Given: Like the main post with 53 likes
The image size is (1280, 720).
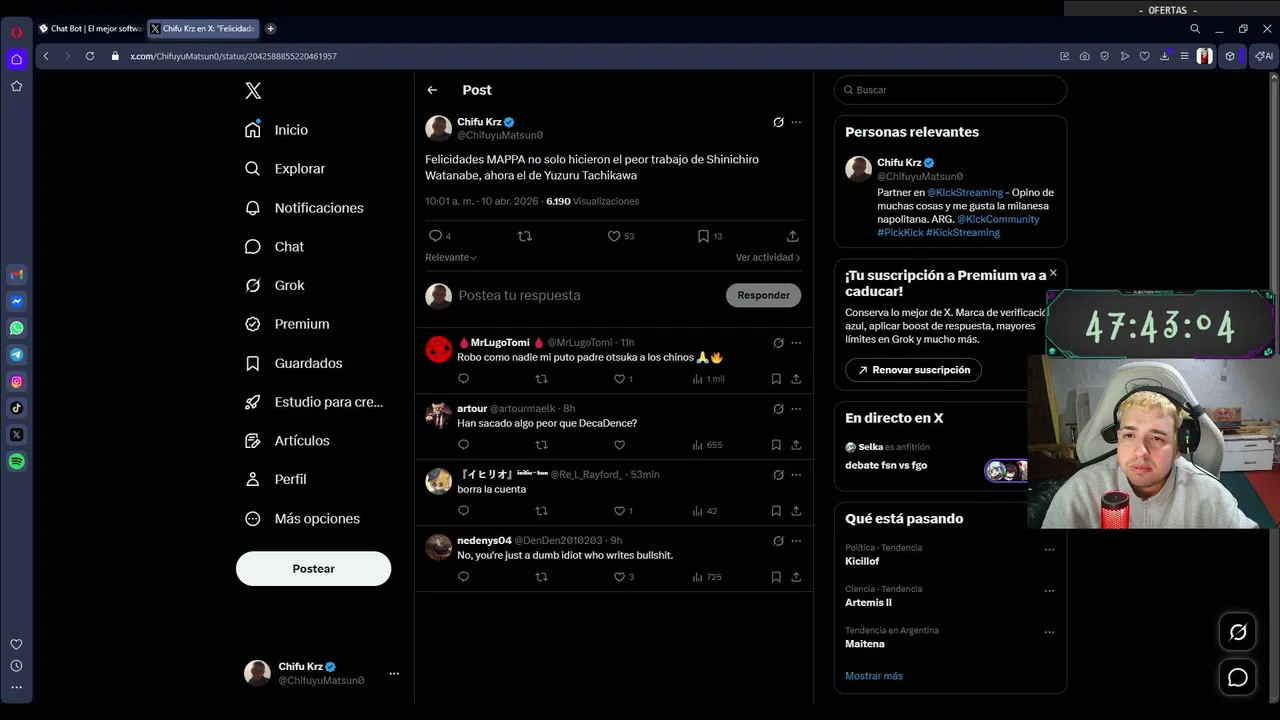Looking at the screenshot, I should pyautogui.click(x=614, y=236).
